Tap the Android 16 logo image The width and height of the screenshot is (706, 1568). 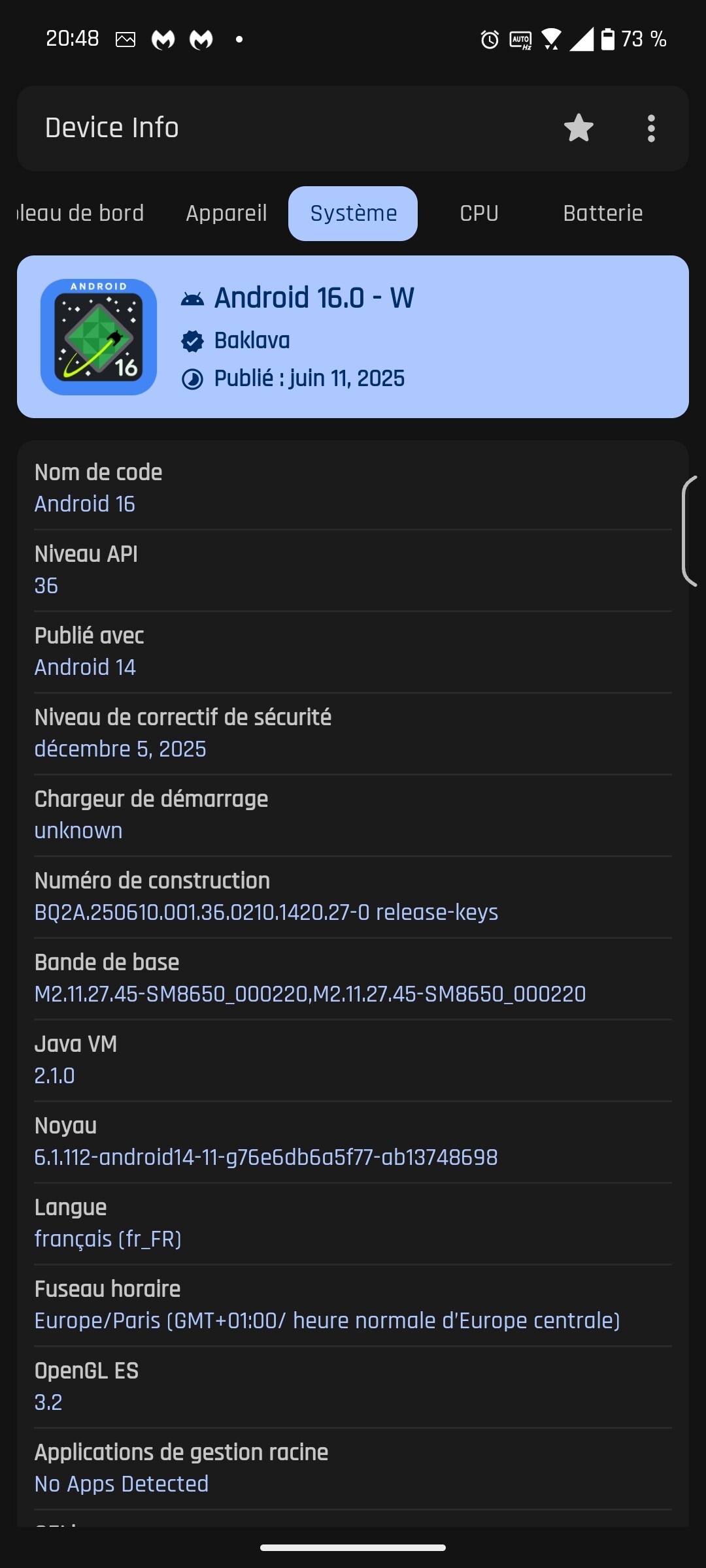pyautogui.click(x=99, y=337)
